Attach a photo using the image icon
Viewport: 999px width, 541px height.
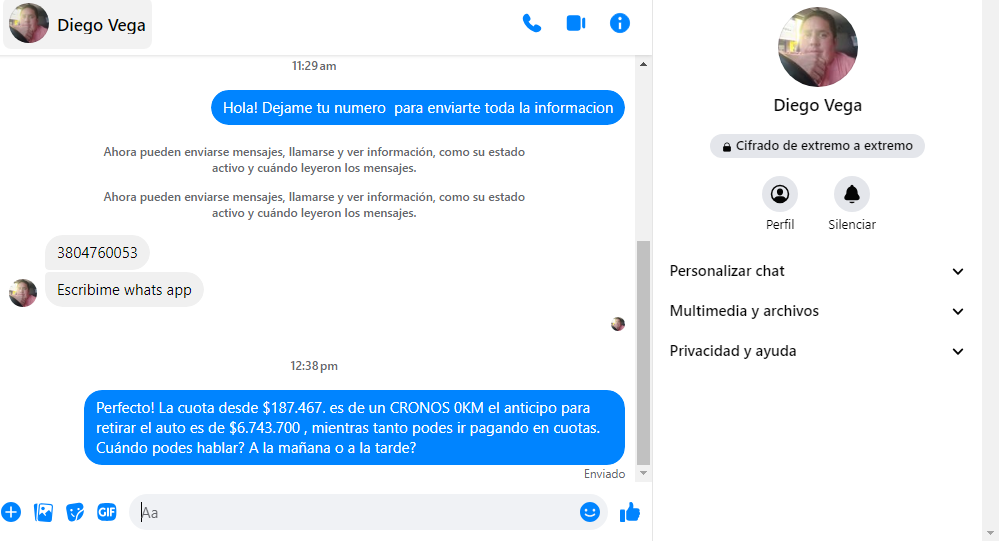coord(43,512)
